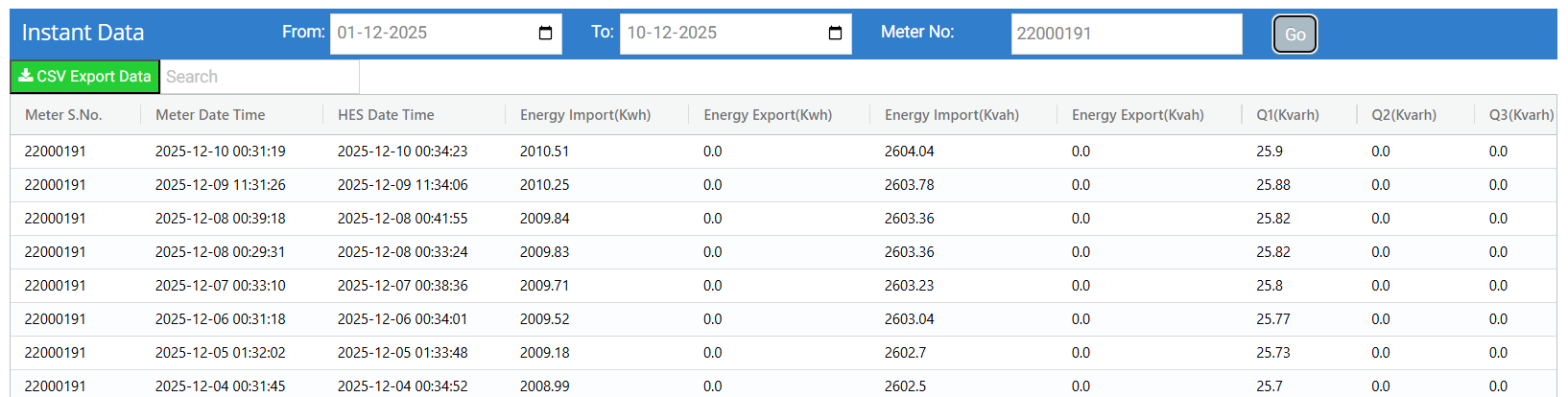
Task: Click the From date field
Action: click(432, 34)
